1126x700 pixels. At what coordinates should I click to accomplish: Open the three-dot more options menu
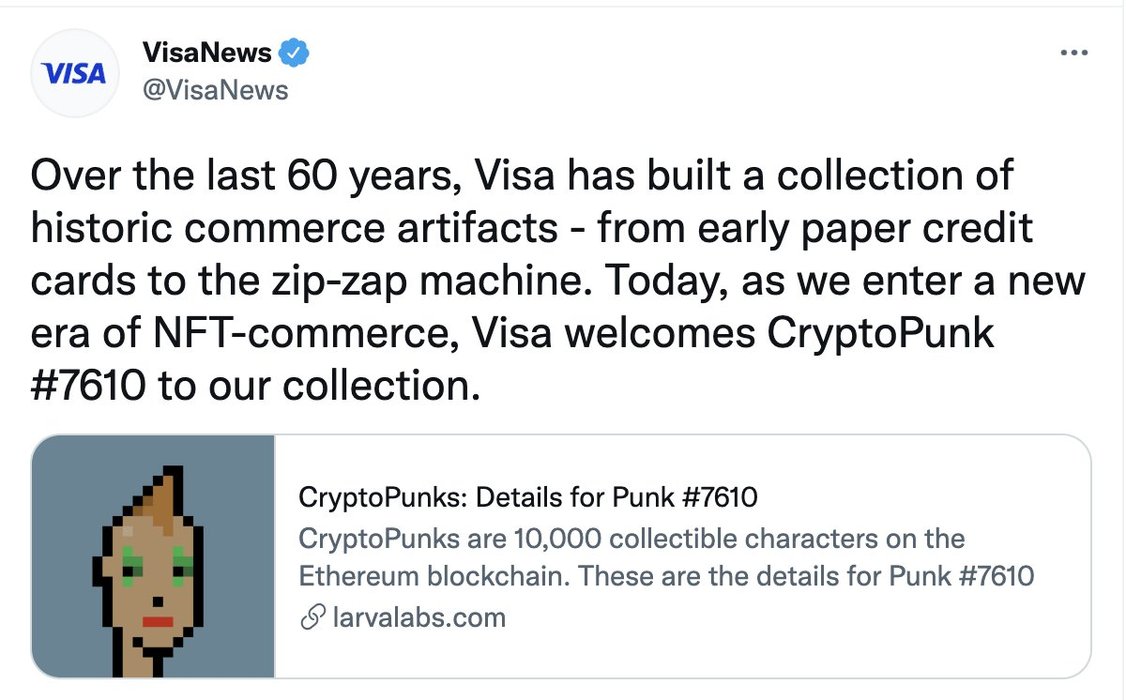(x=1074, y=52)
